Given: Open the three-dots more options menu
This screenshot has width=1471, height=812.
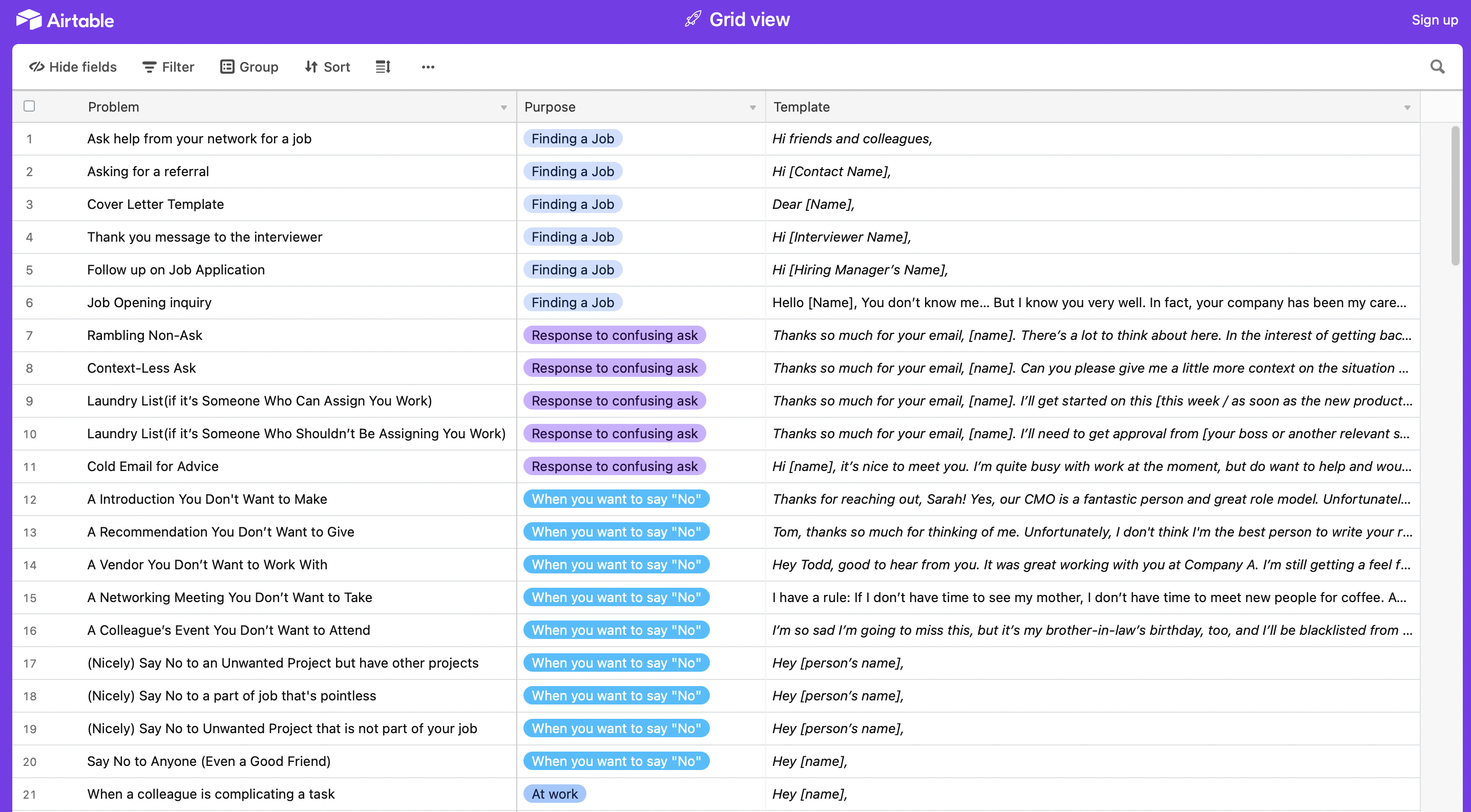Looking at the screenshot, I should coord(428,67).
